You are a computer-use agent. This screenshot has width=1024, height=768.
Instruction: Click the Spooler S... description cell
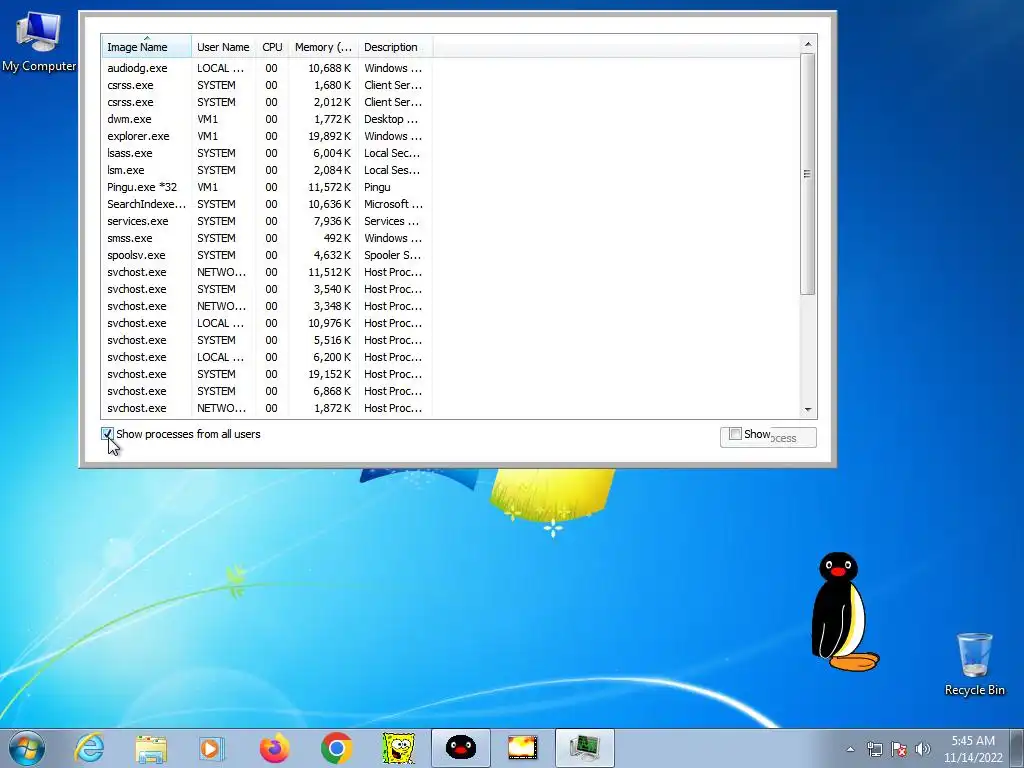(x=392, y=255)
